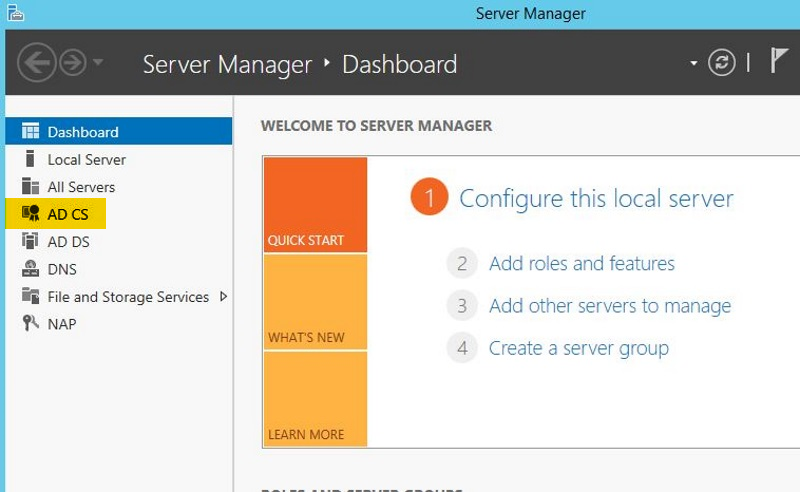Select Dashboard in the sidebar
The image size is (800, 492).
[x=83, y=132]
